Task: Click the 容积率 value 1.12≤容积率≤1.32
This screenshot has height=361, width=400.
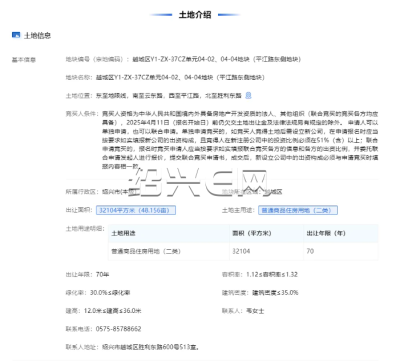Action: coord(272,275)
